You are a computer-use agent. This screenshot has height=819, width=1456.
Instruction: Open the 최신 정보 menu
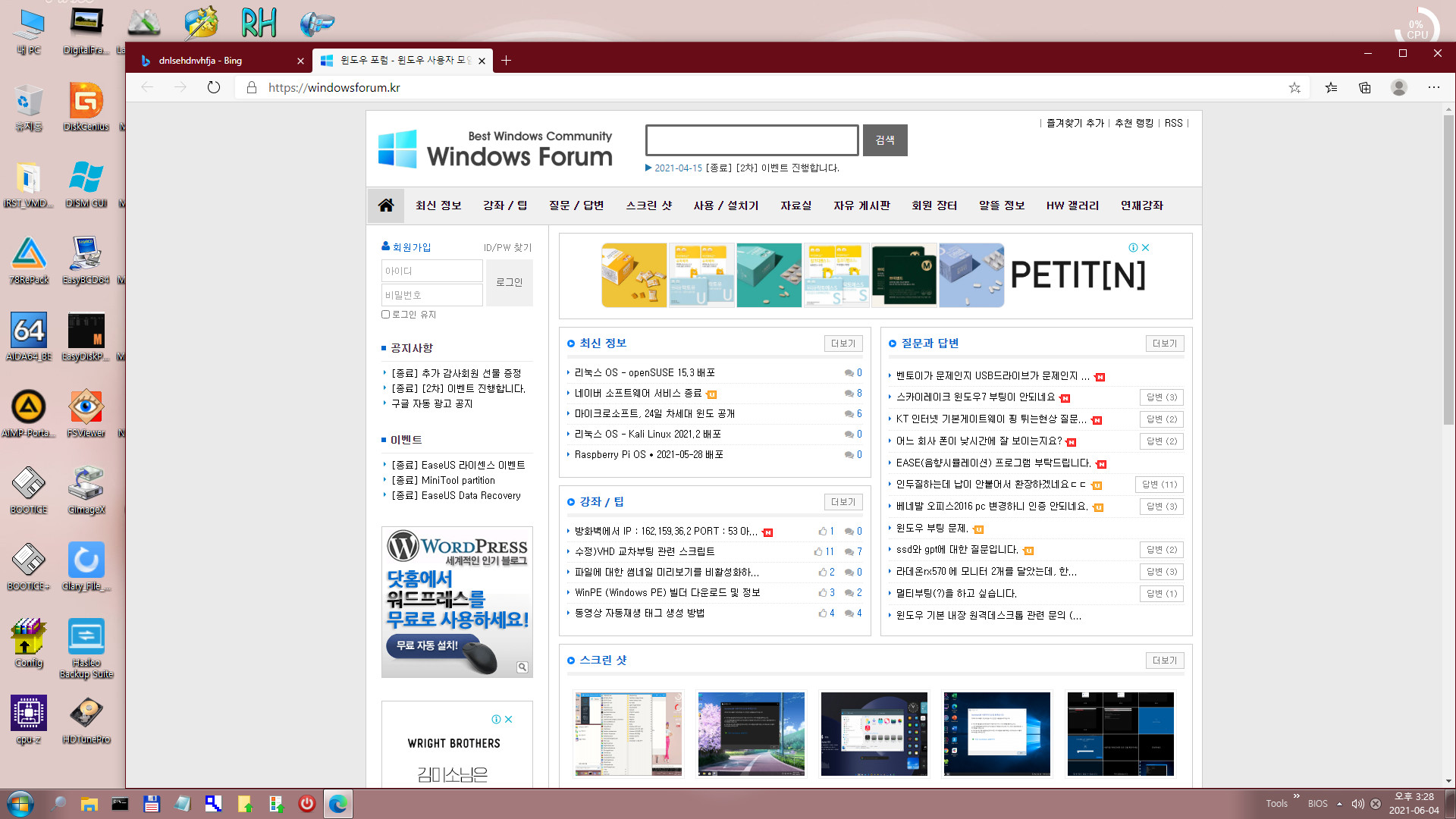click(x=438, y=206)
